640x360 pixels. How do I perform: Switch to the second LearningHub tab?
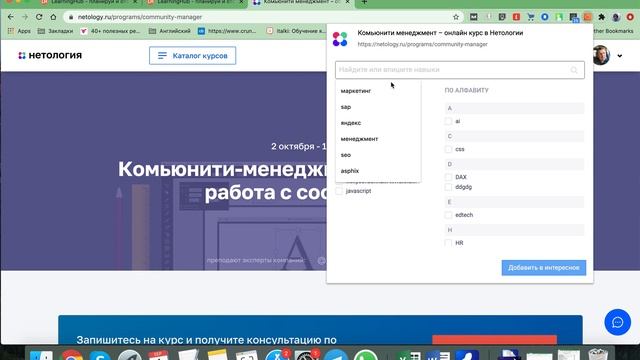(194, 2)
